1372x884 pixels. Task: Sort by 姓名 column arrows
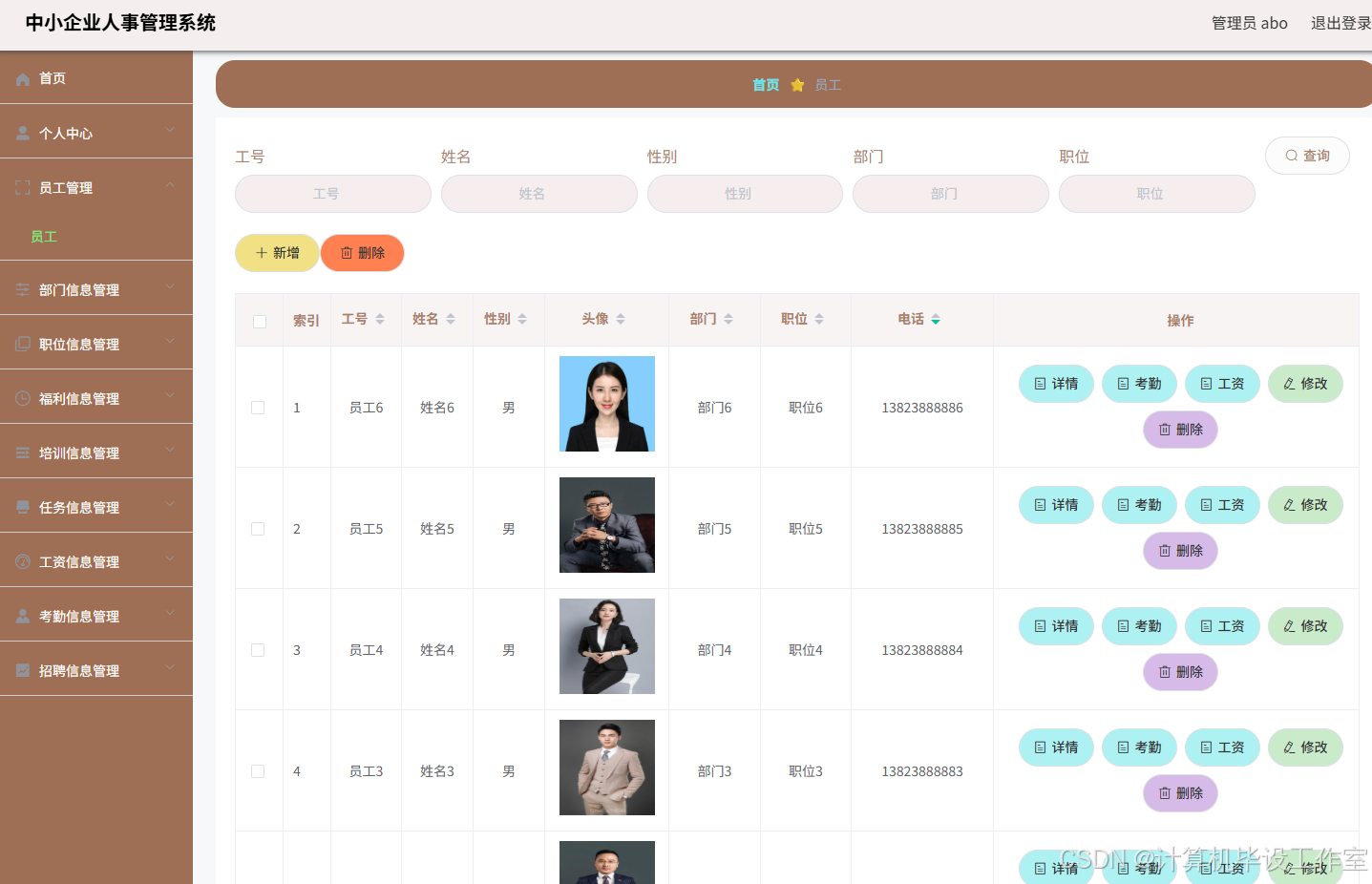451,319
